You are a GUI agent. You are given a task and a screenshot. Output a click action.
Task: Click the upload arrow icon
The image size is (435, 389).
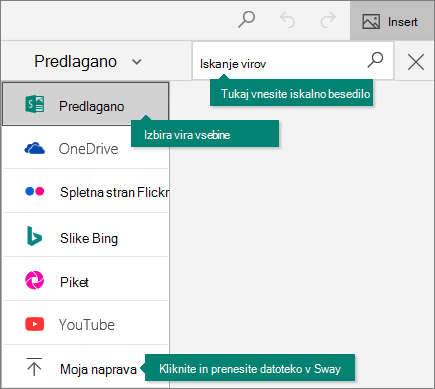tap(34, 367)
